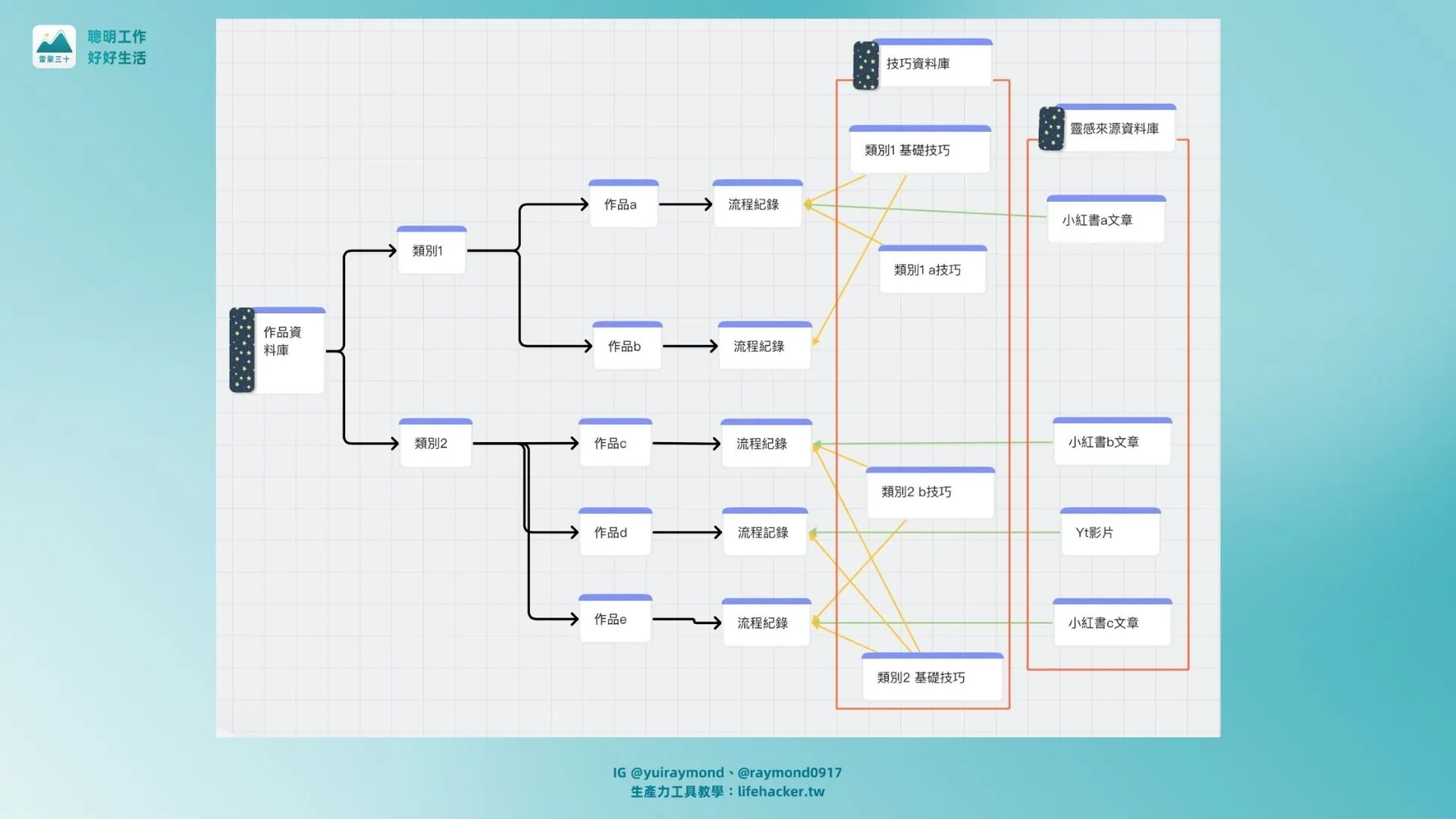Click 流程紀錄 box next to 作品c

click(766, 444)
